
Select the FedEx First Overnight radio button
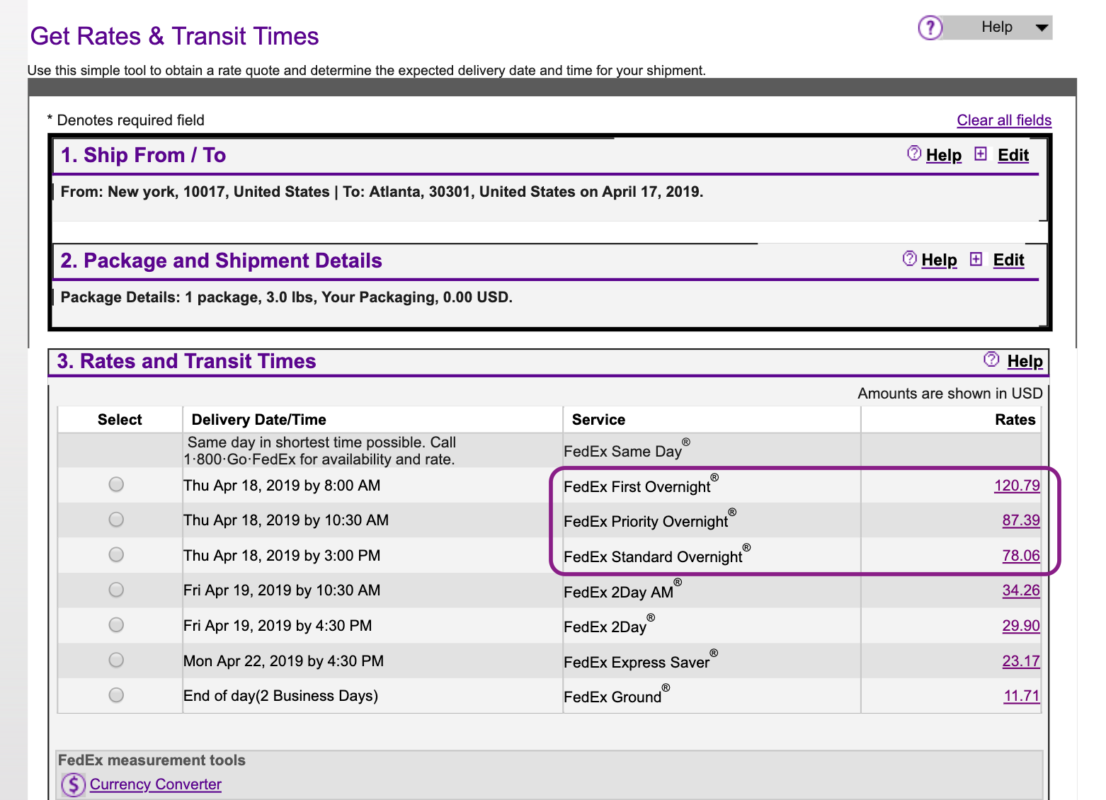point(115,484)
